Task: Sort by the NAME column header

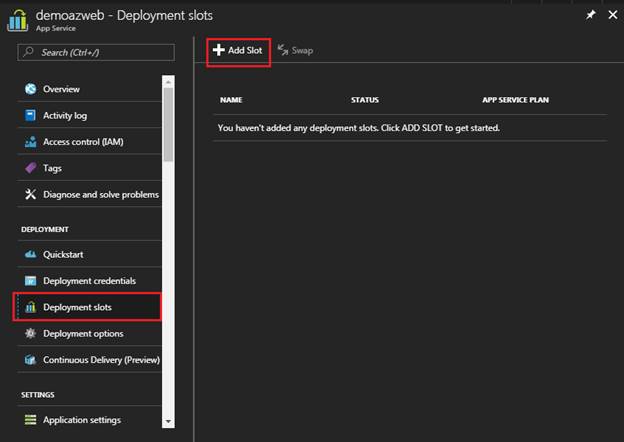Action: (231, 100)
